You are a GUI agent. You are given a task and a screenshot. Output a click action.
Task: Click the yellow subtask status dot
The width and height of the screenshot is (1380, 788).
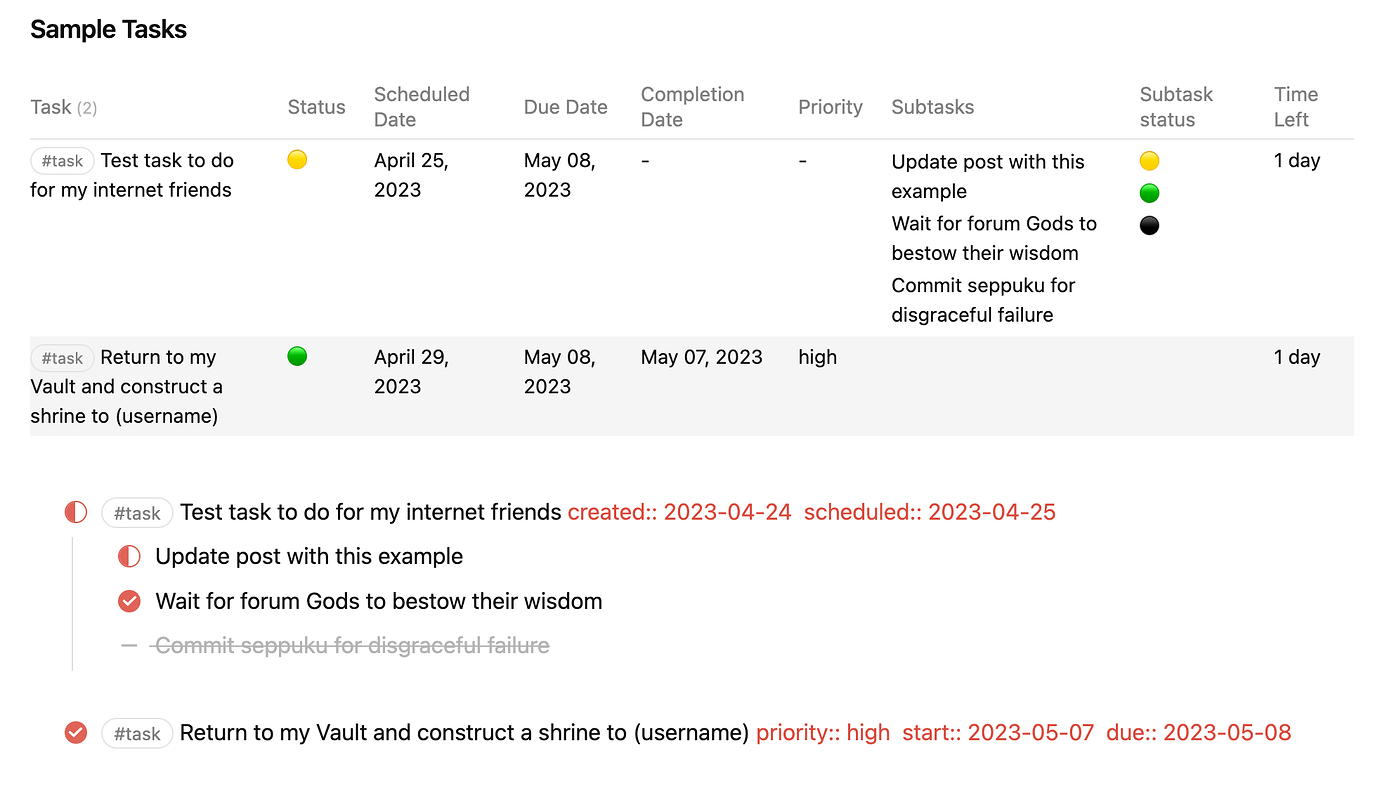(1149, 161)
